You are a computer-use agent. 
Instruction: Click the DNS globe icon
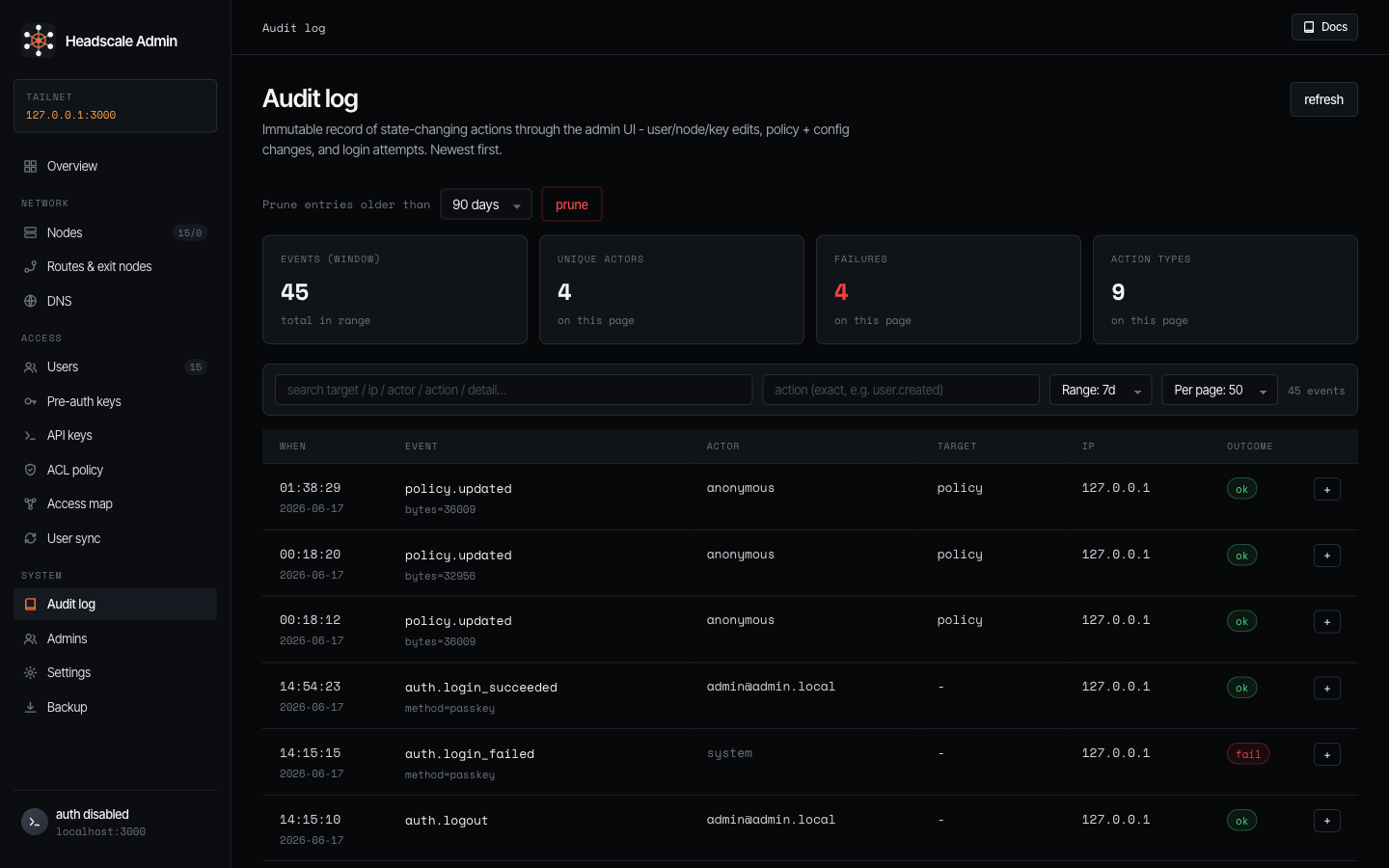click(30, 301)
